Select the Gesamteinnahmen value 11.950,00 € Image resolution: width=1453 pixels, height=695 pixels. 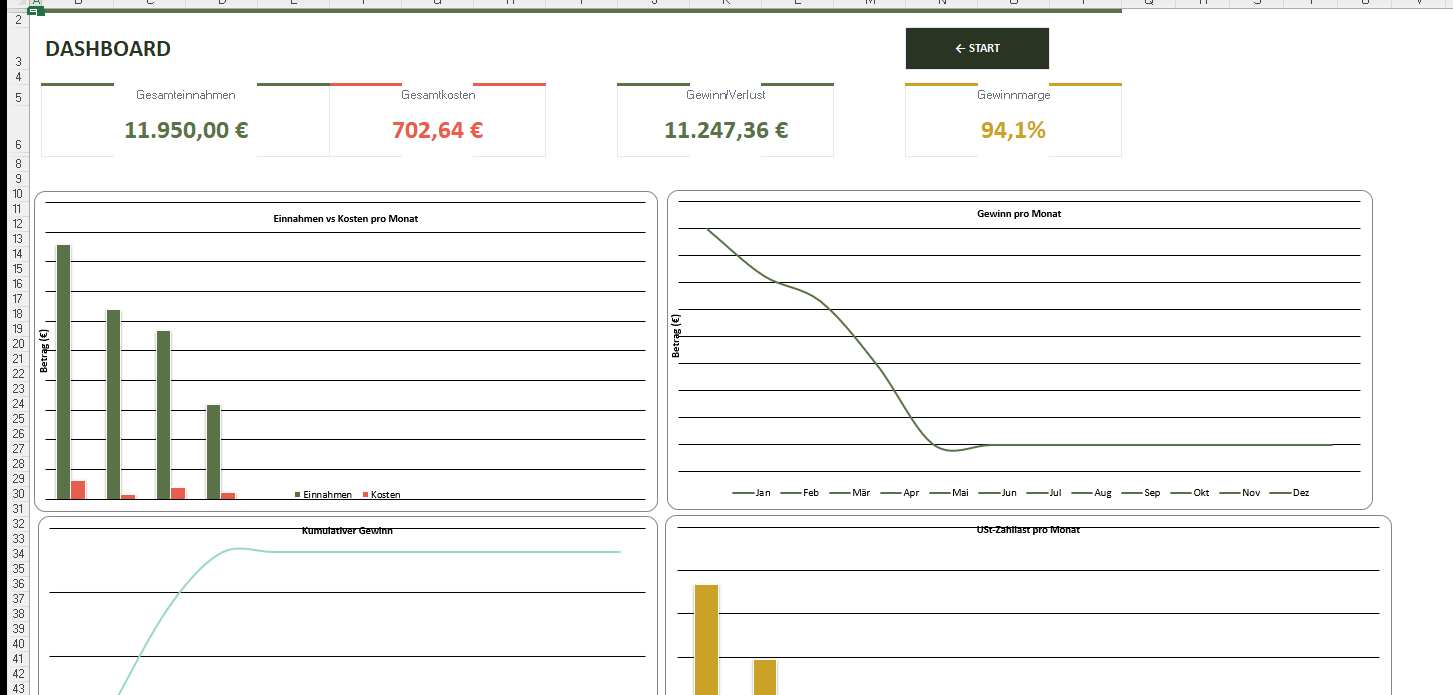pos(186,130)
